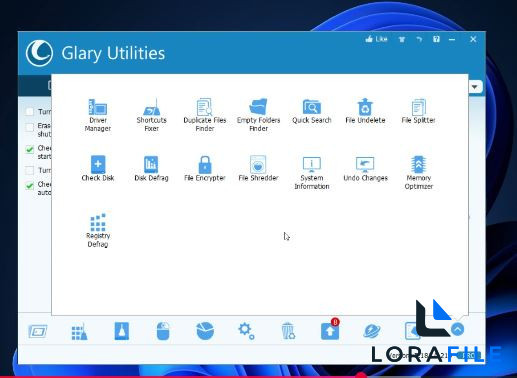Uncheck the 'Chec... start' checkbox
This screenshot has width=517, height=378.
30,149
